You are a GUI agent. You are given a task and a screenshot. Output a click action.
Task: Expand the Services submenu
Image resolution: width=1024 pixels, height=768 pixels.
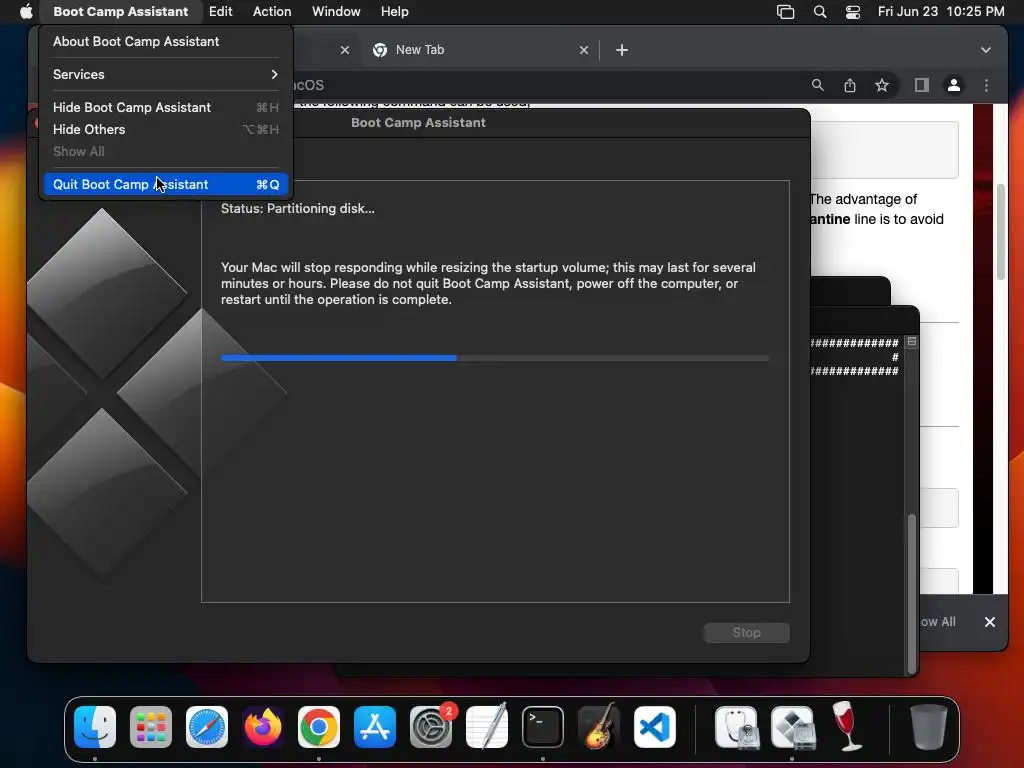point(165,74)
